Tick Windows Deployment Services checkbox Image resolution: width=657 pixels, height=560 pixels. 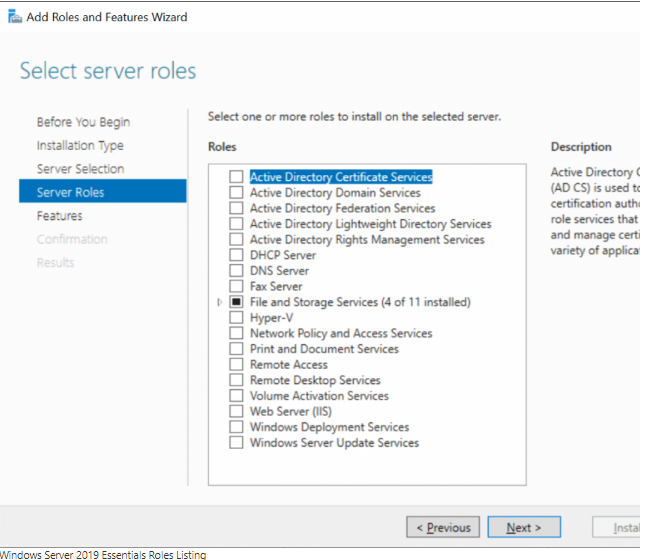pyautogui.click(x=236, y=427)
